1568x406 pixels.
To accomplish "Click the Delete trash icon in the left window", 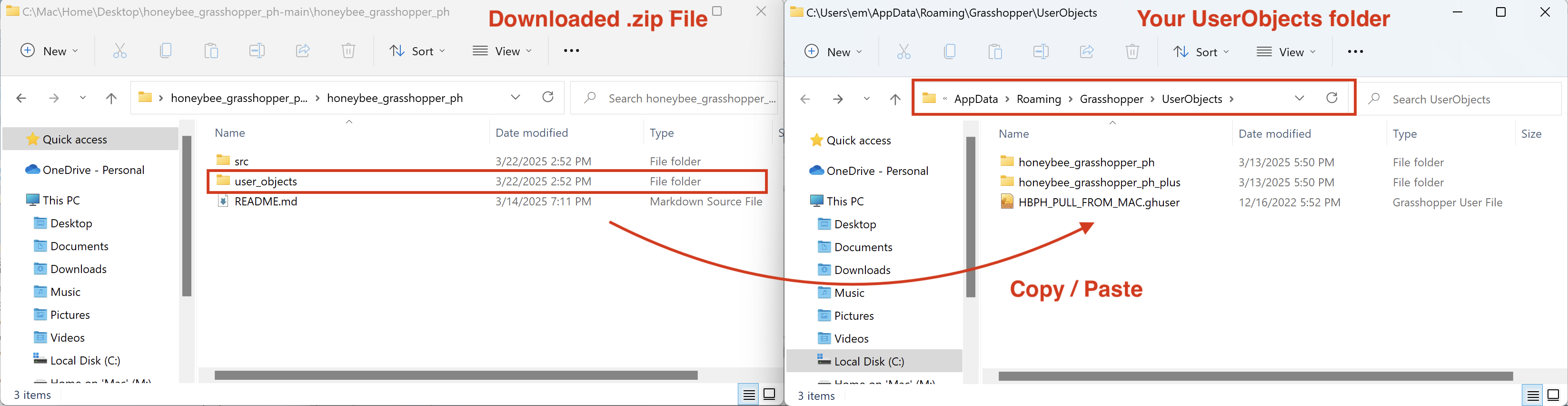I will pos(348,51).
